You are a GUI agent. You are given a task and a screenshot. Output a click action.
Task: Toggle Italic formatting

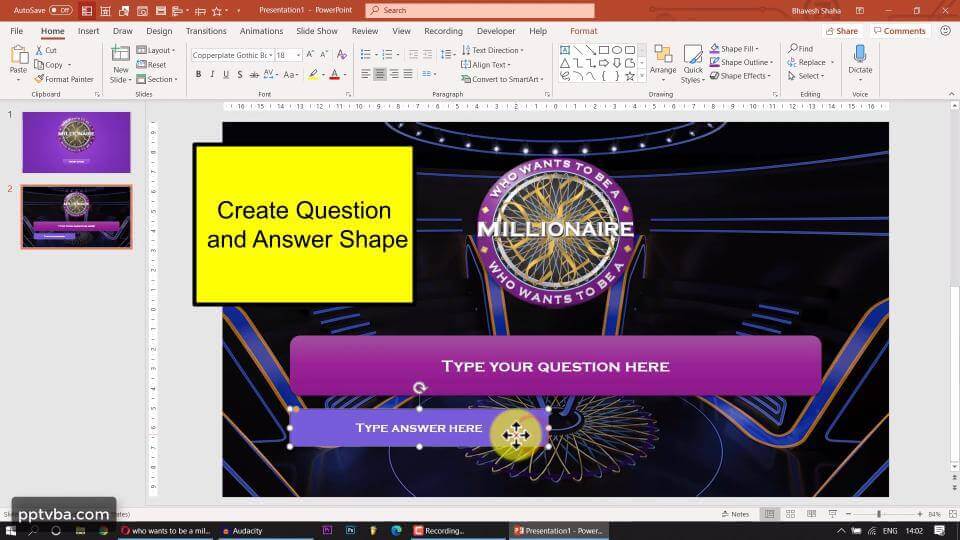212,74
